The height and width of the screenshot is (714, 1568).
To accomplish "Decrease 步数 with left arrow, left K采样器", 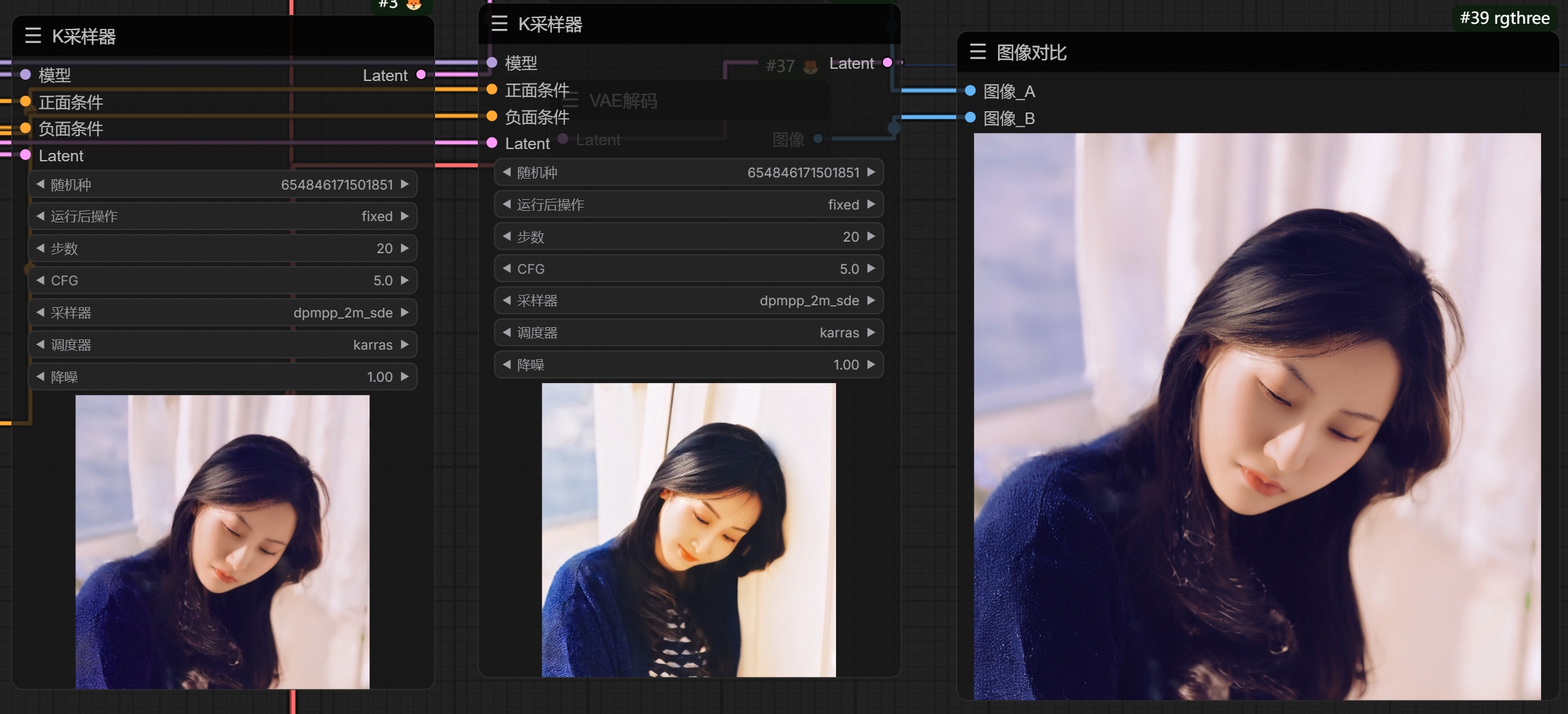I will pos(40,248).
